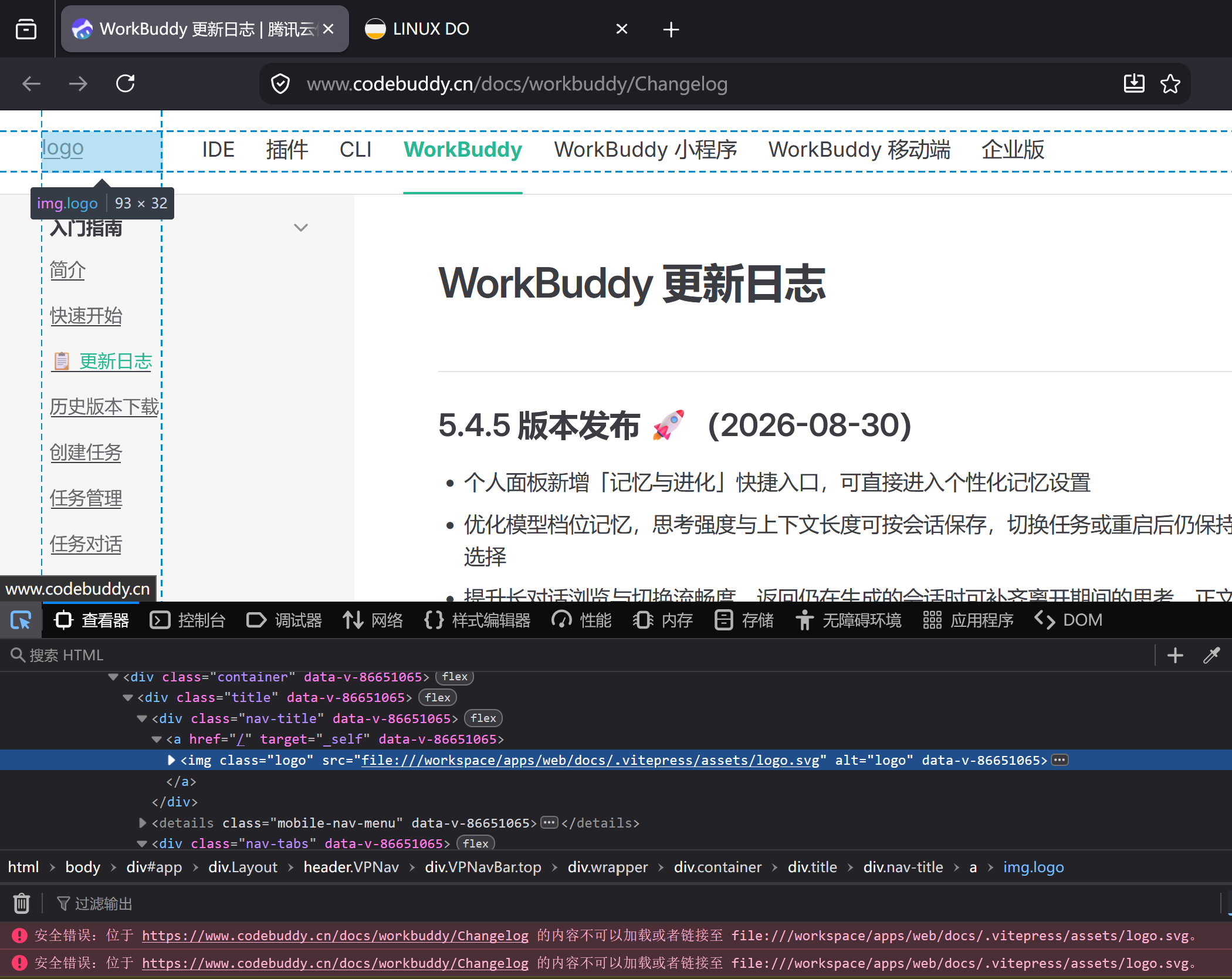Screen dimensions: 1232x979
Task: Open the 插件 navigation tab
Action: coord(287,150)
